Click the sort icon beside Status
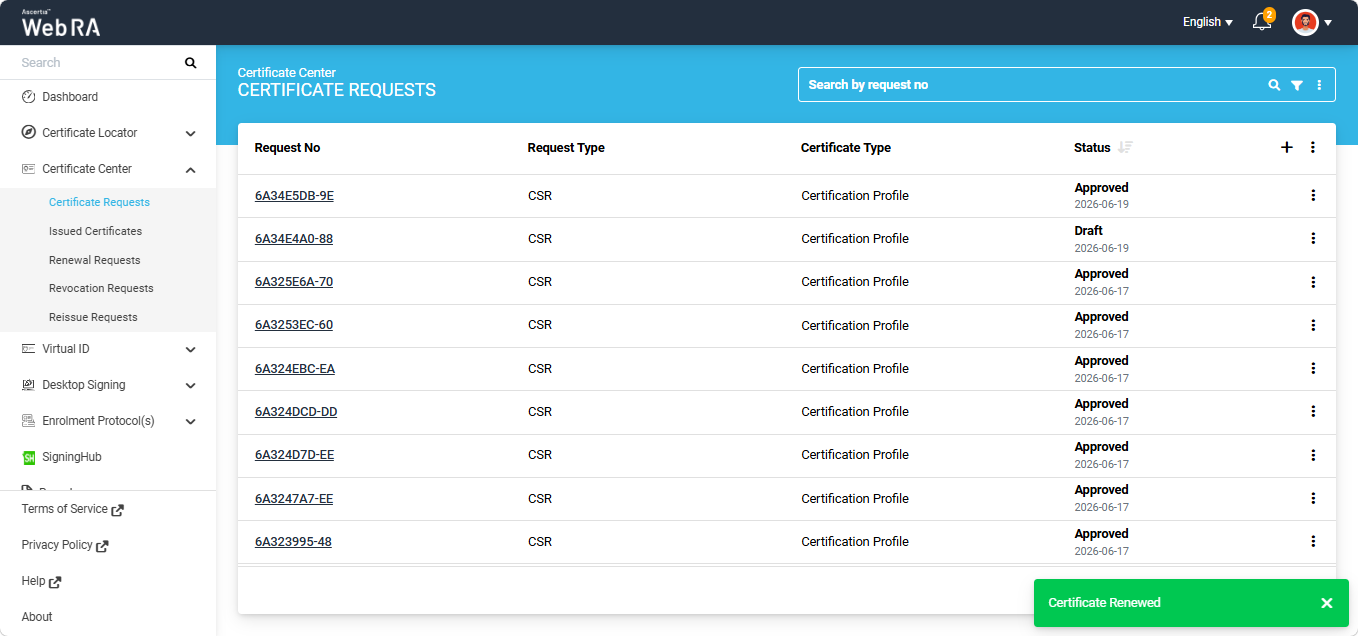Image resolution: width=1358 pixels, height=636 pixels. coord(1125,147)
